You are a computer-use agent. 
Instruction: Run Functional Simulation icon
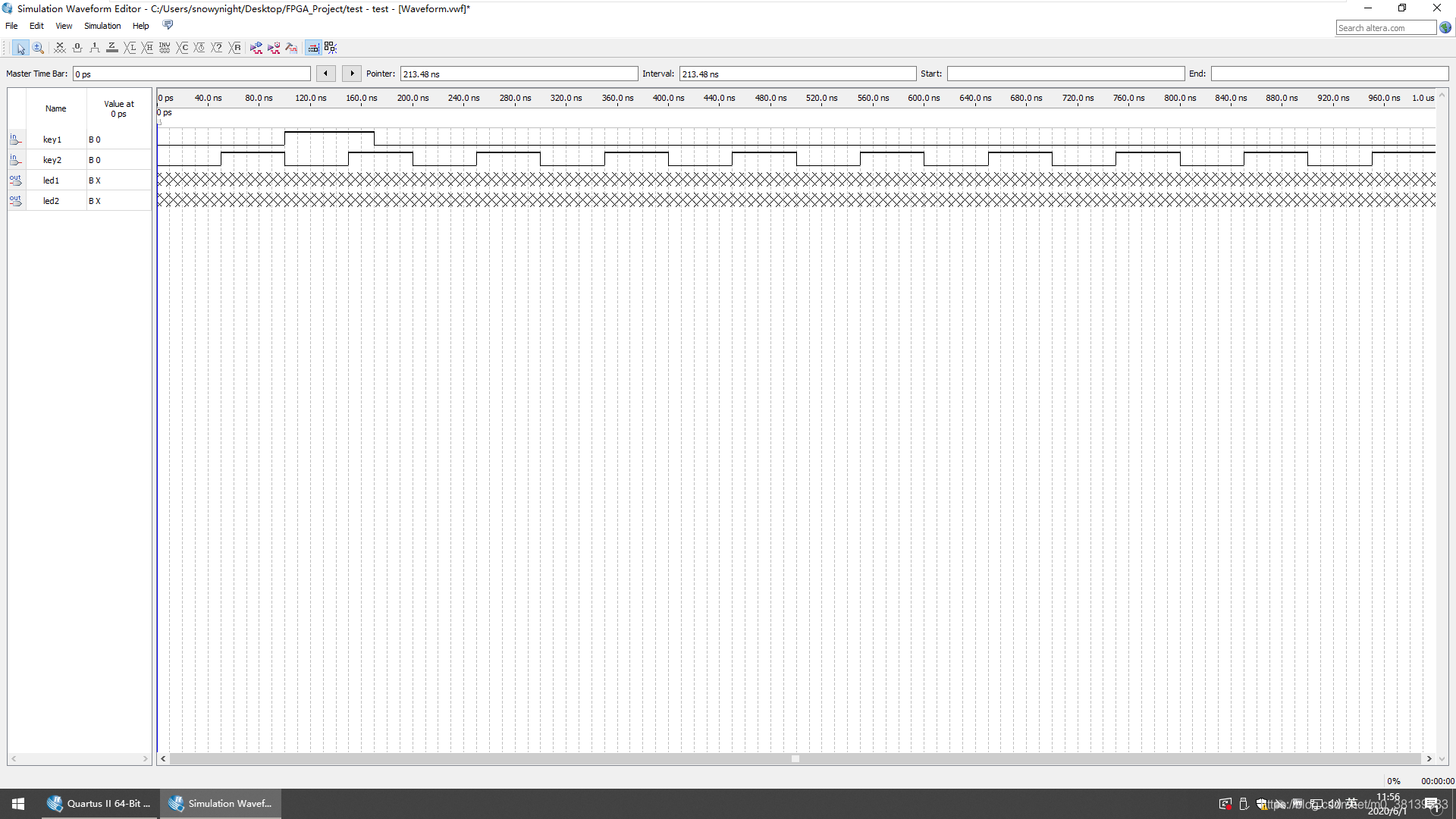pos(256,48)
